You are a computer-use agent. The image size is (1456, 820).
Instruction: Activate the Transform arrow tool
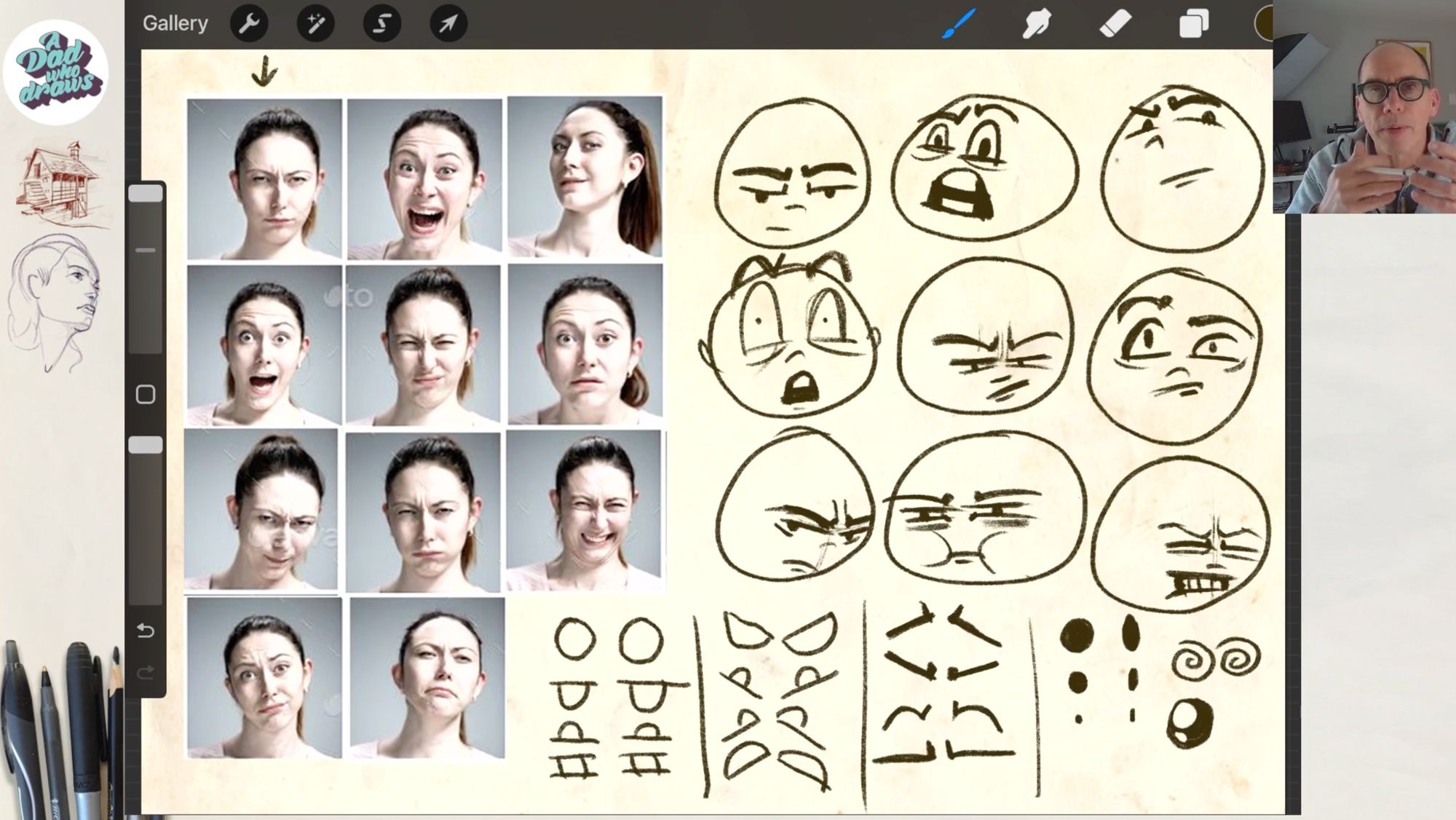448,23
